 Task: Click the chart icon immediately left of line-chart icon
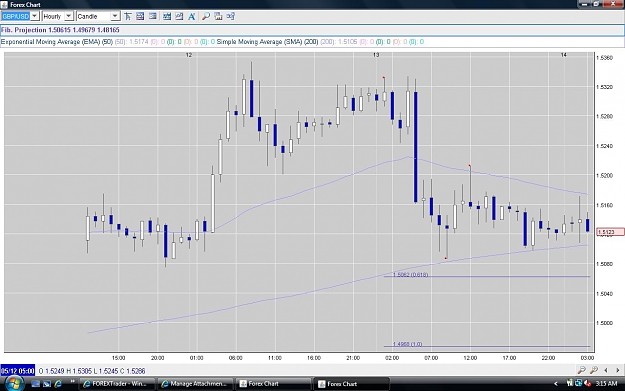click(167, 16)
